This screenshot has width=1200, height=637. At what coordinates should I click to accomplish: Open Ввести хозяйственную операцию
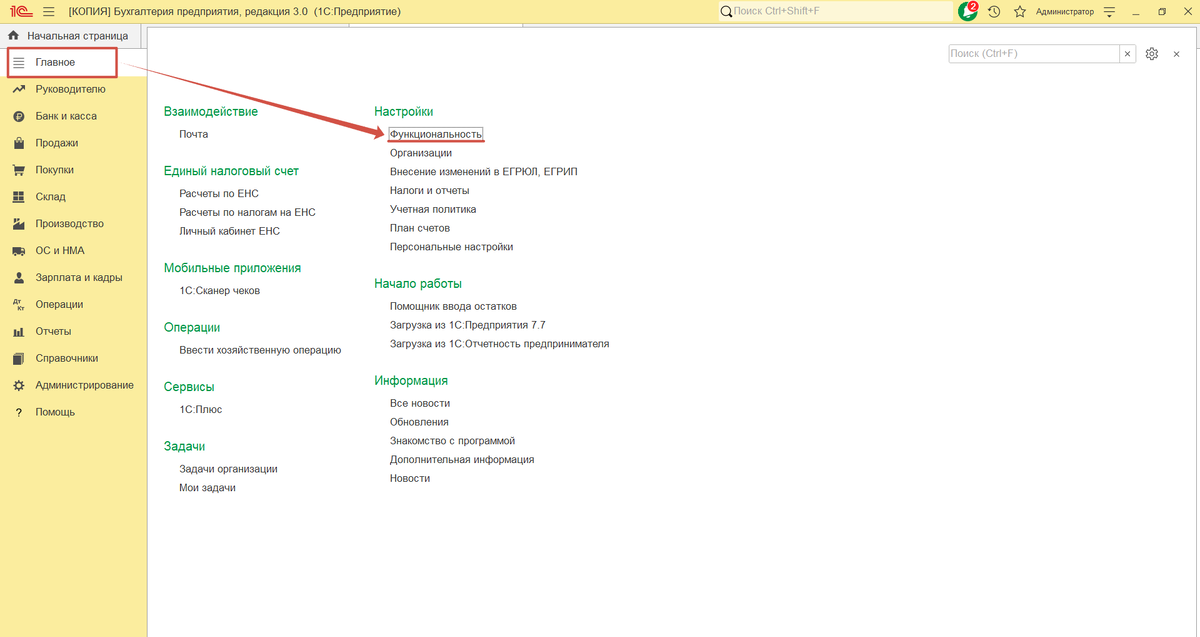260,350
